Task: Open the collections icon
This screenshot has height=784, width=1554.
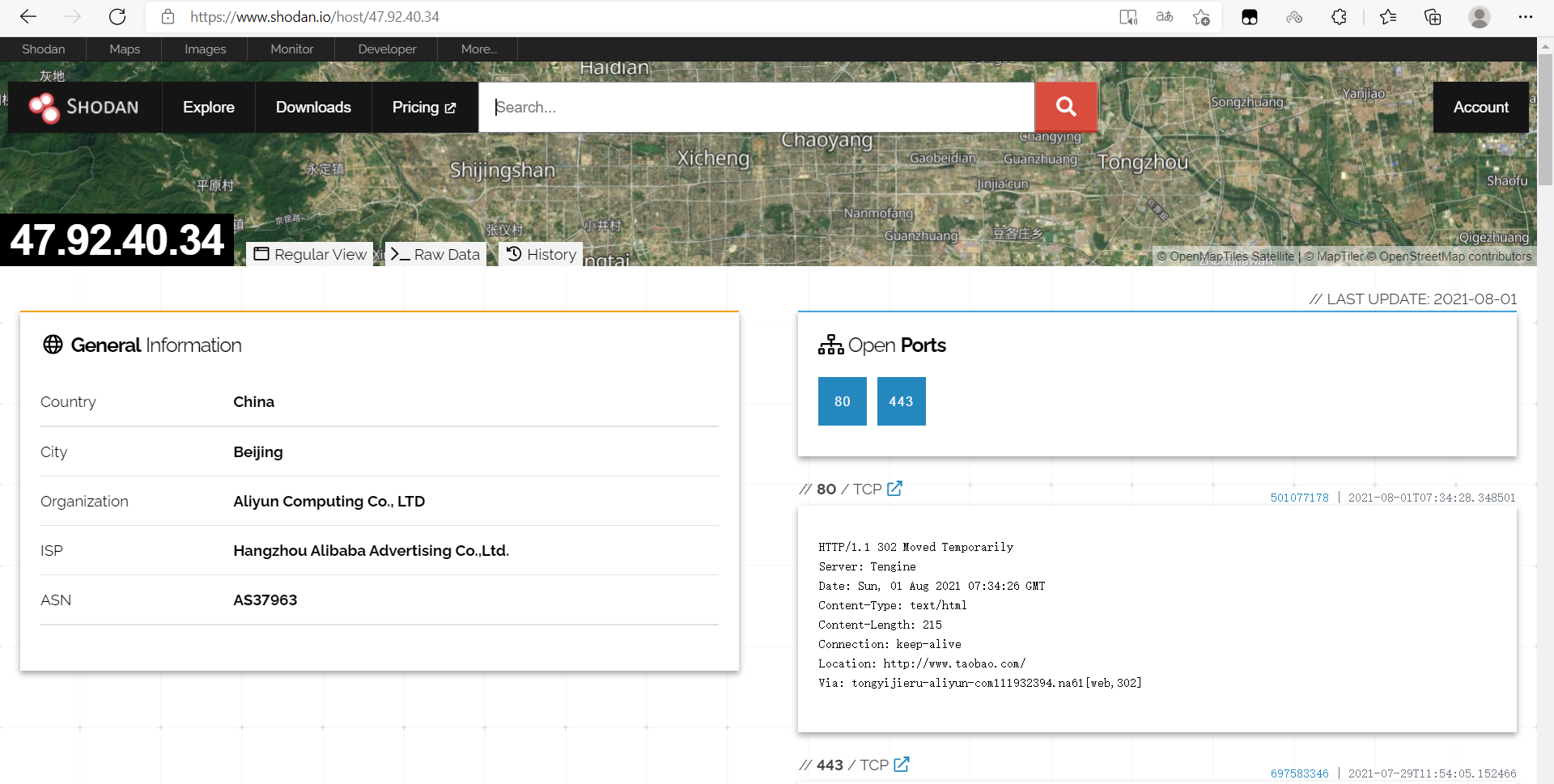Action: click(x=1433, y=17)
